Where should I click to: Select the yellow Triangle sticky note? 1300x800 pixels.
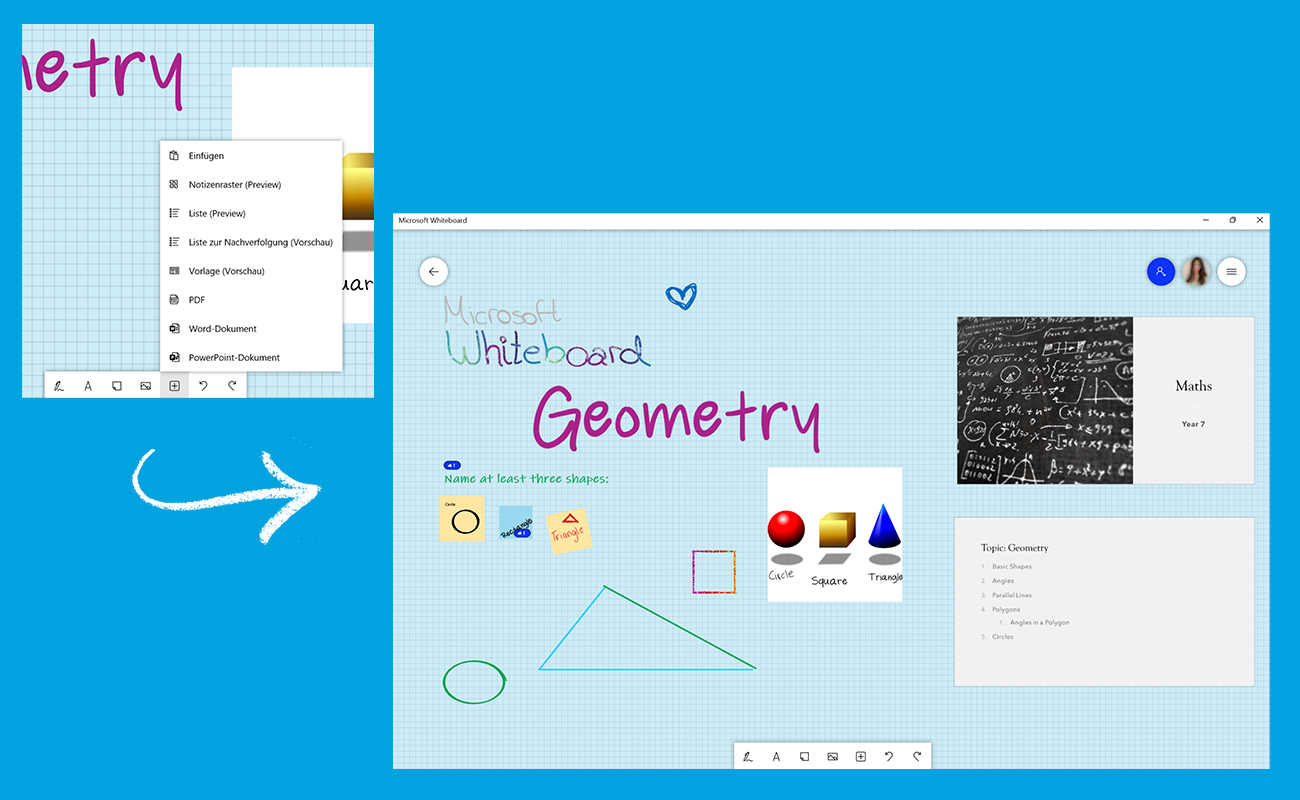568,530
